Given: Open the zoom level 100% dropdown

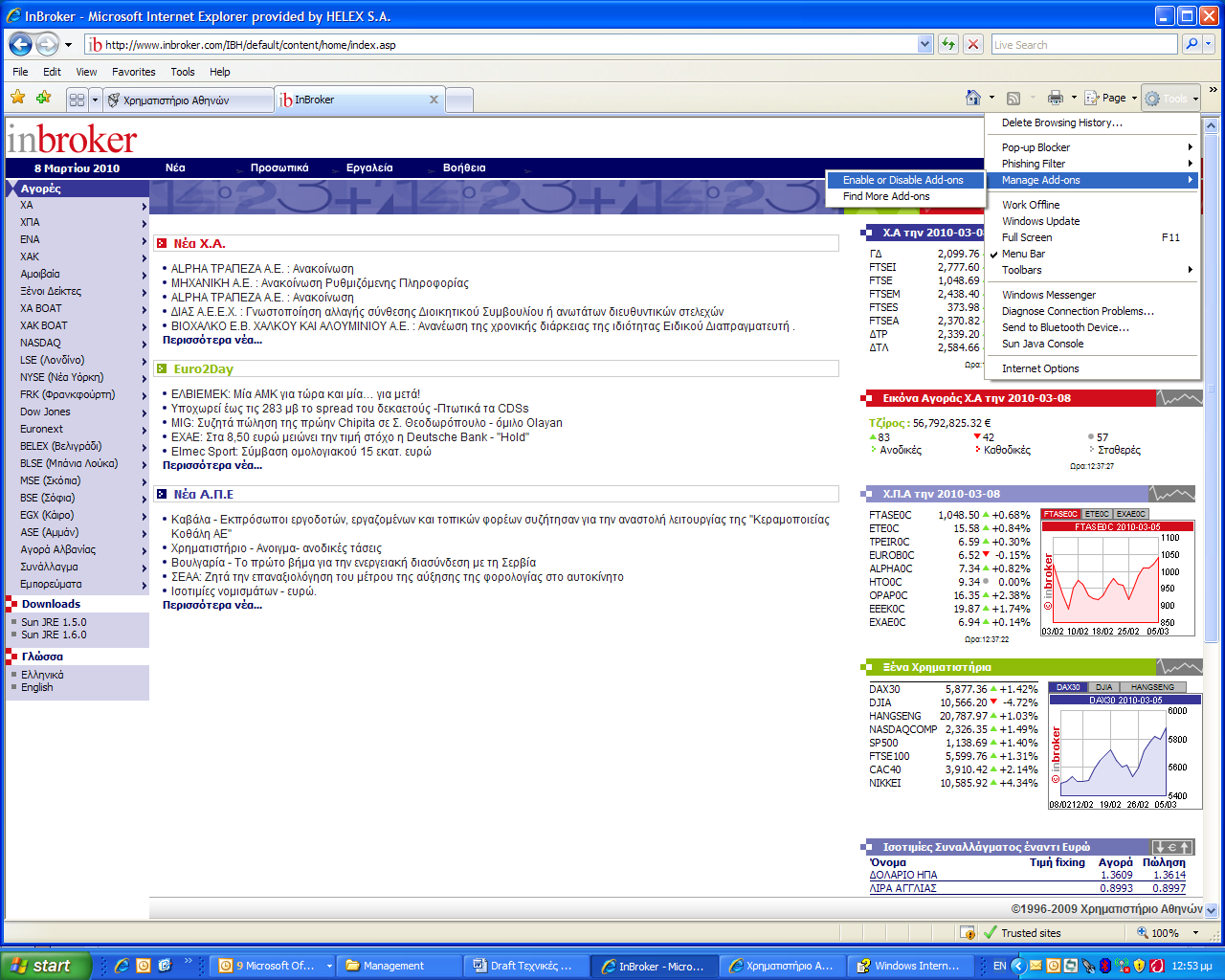Looking at the screenshot, I should (x=1195, y=932).
